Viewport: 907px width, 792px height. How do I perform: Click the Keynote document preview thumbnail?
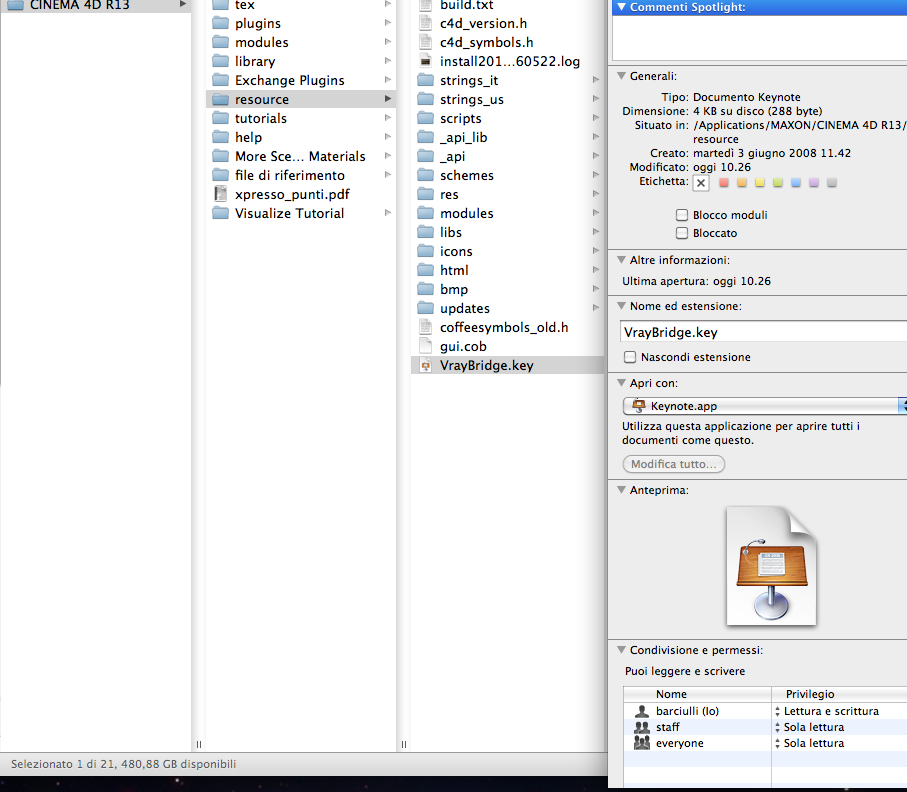coord(771,566)
